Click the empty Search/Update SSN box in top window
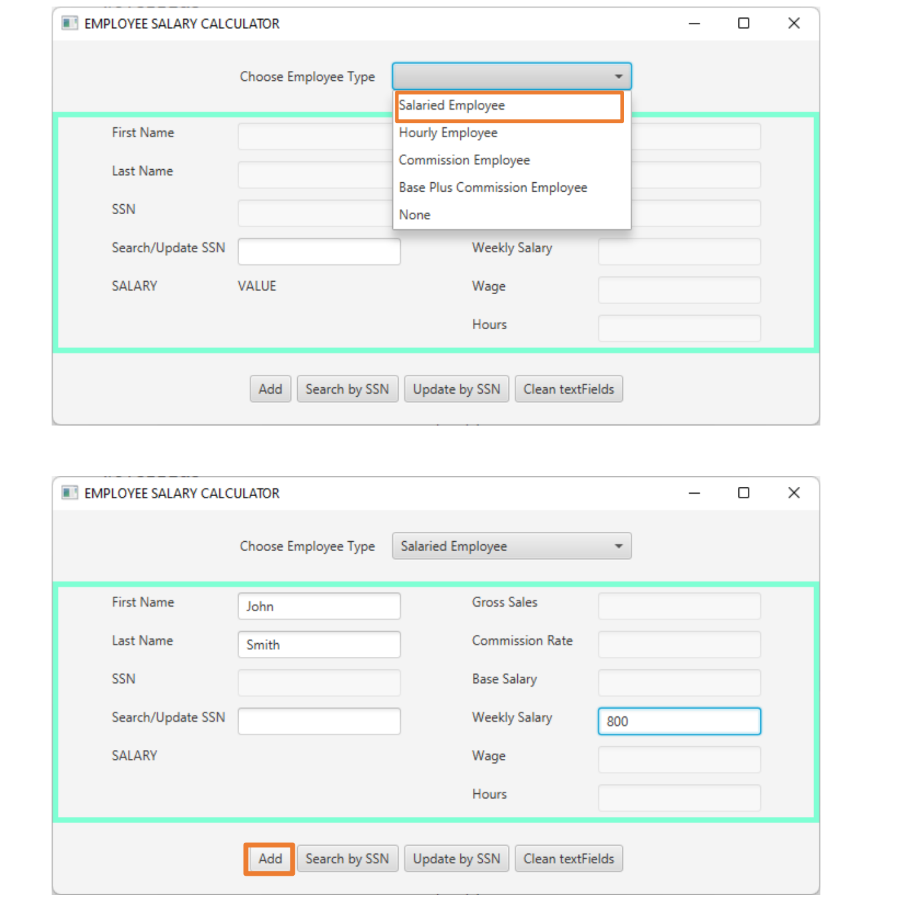 (x=318, y=251)
